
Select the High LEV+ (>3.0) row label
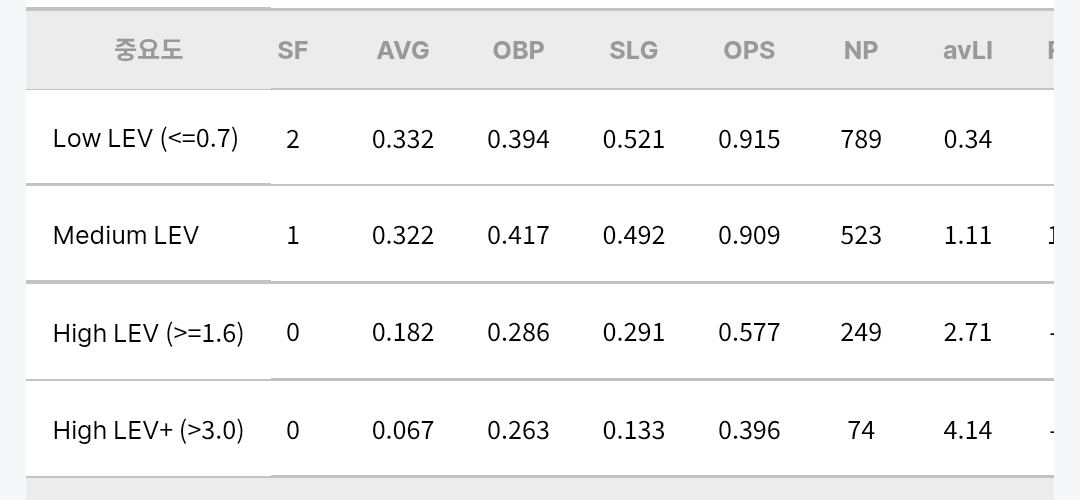pyautogui.click(x=148, y=430)
